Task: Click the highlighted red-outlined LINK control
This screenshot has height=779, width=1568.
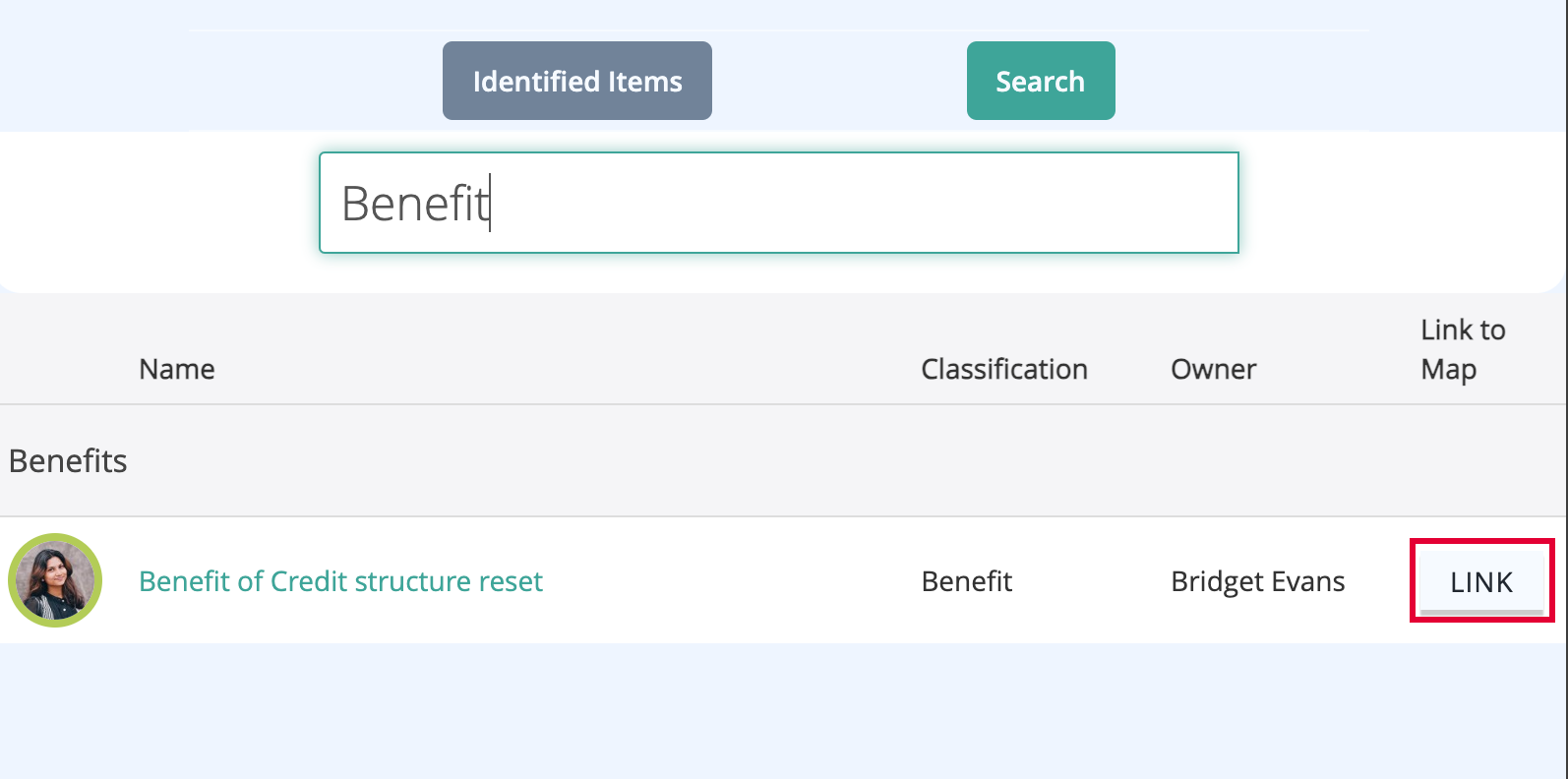Action: (1480, 580)
